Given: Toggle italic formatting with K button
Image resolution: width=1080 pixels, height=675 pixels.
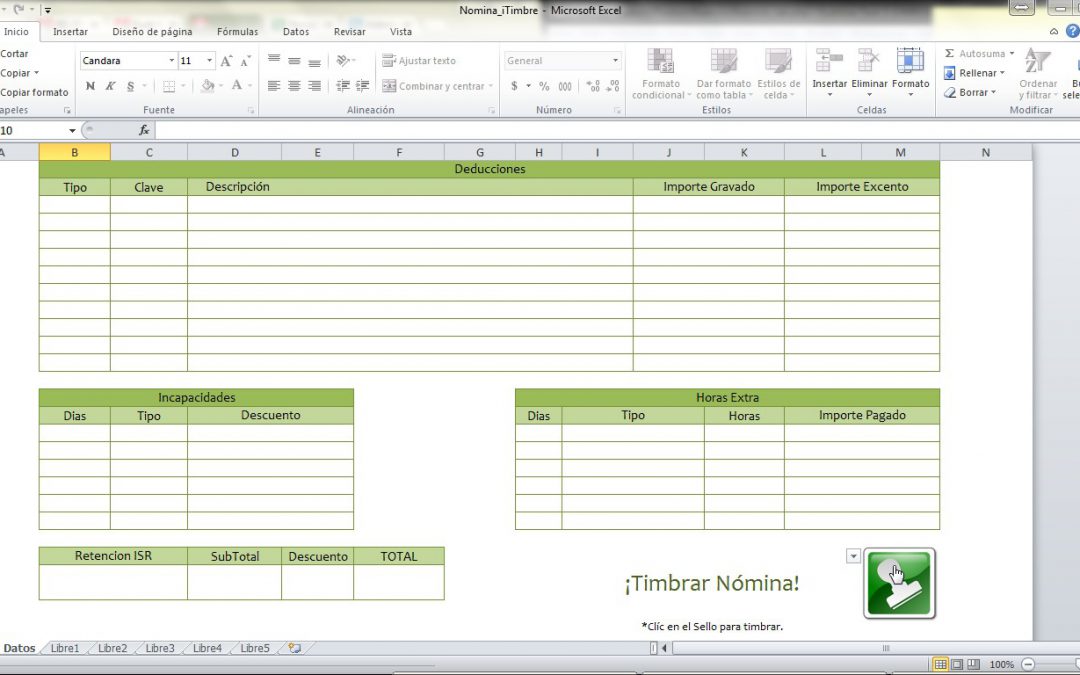Looking at the screenshot, I should point(111,86).
